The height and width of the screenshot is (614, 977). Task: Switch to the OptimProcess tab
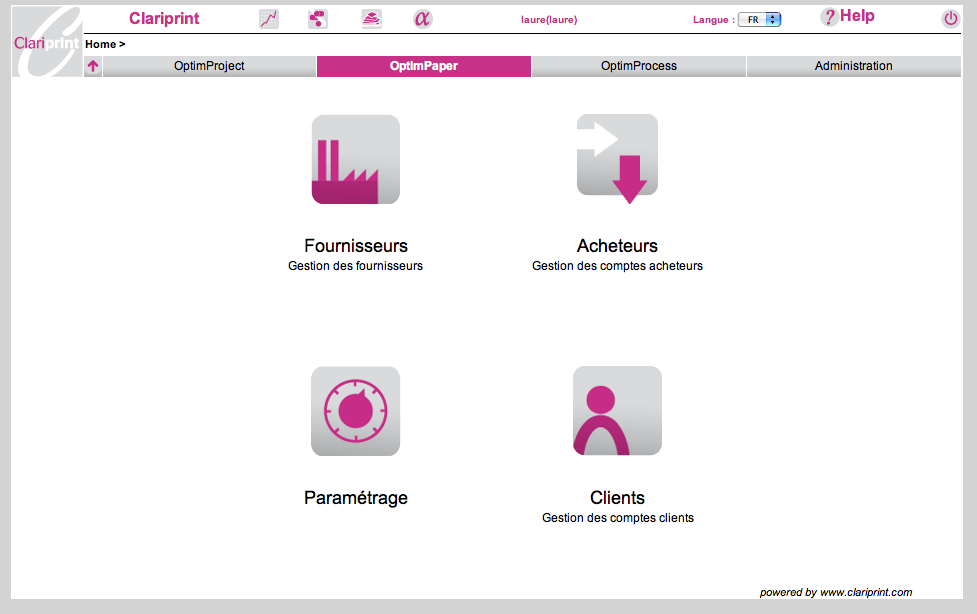[638, 66]
